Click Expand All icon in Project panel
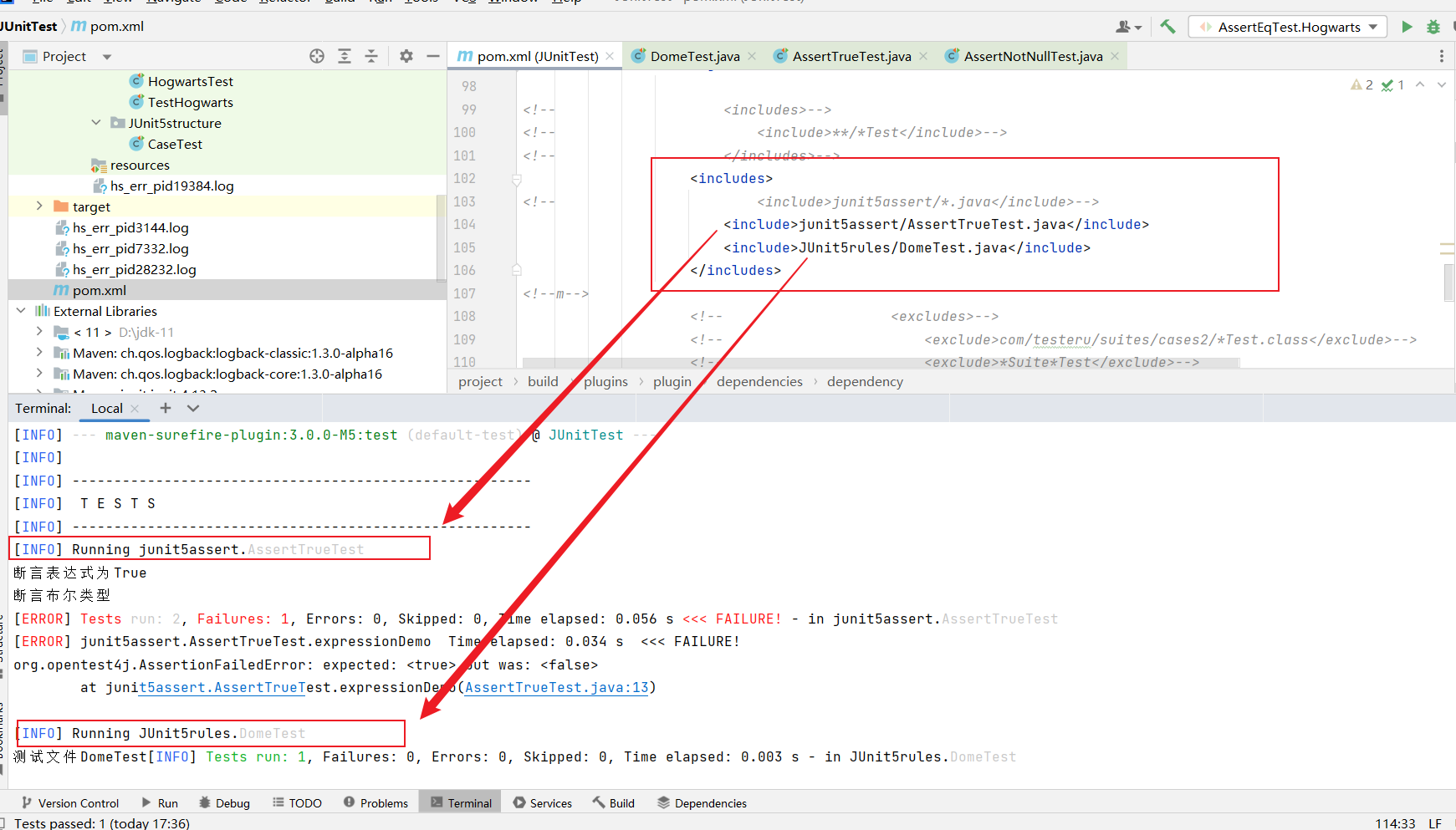This screenshot has height=830, width=1456. pyautogui.click(x=345, y=56)
